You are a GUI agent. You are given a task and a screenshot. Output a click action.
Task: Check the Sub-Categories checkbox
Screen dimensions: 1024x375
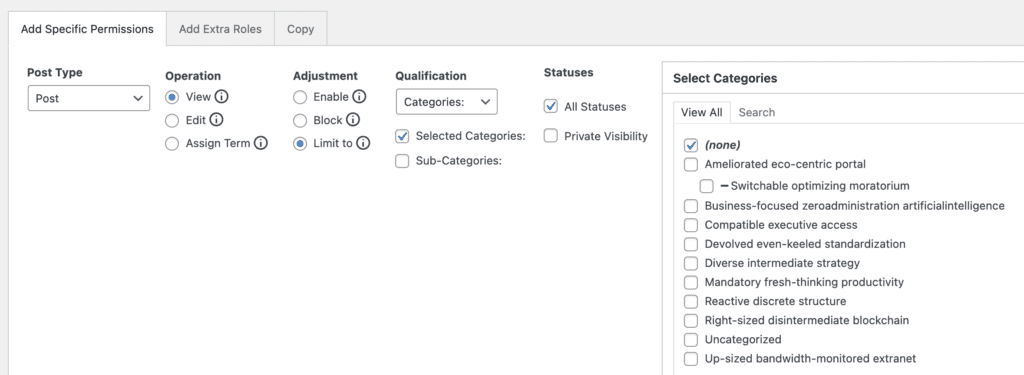coord(402,161)
